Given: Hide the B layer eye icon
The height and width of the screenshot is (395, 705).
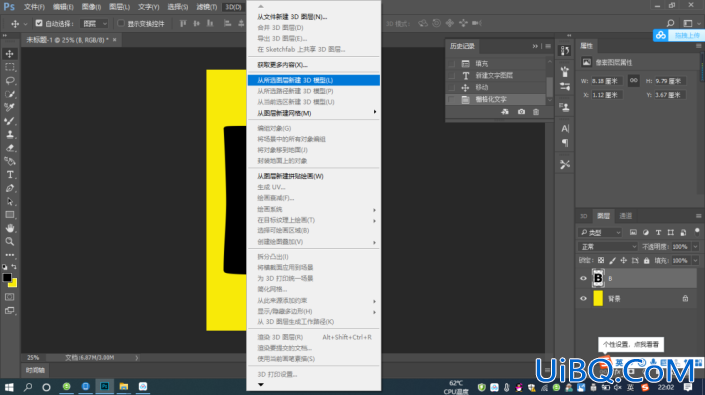Looking at the screenshot, I should pyautogui.click(x=583, y=278).
